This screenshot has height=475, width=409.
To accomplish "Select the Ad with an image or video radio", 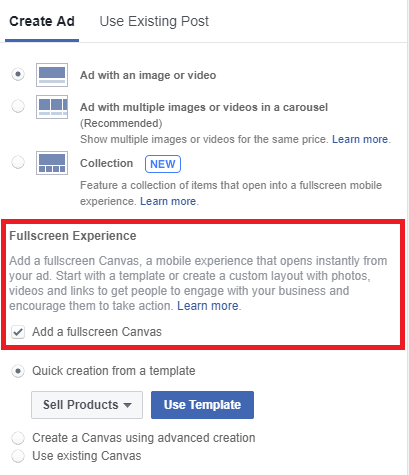I will [18, 74].
